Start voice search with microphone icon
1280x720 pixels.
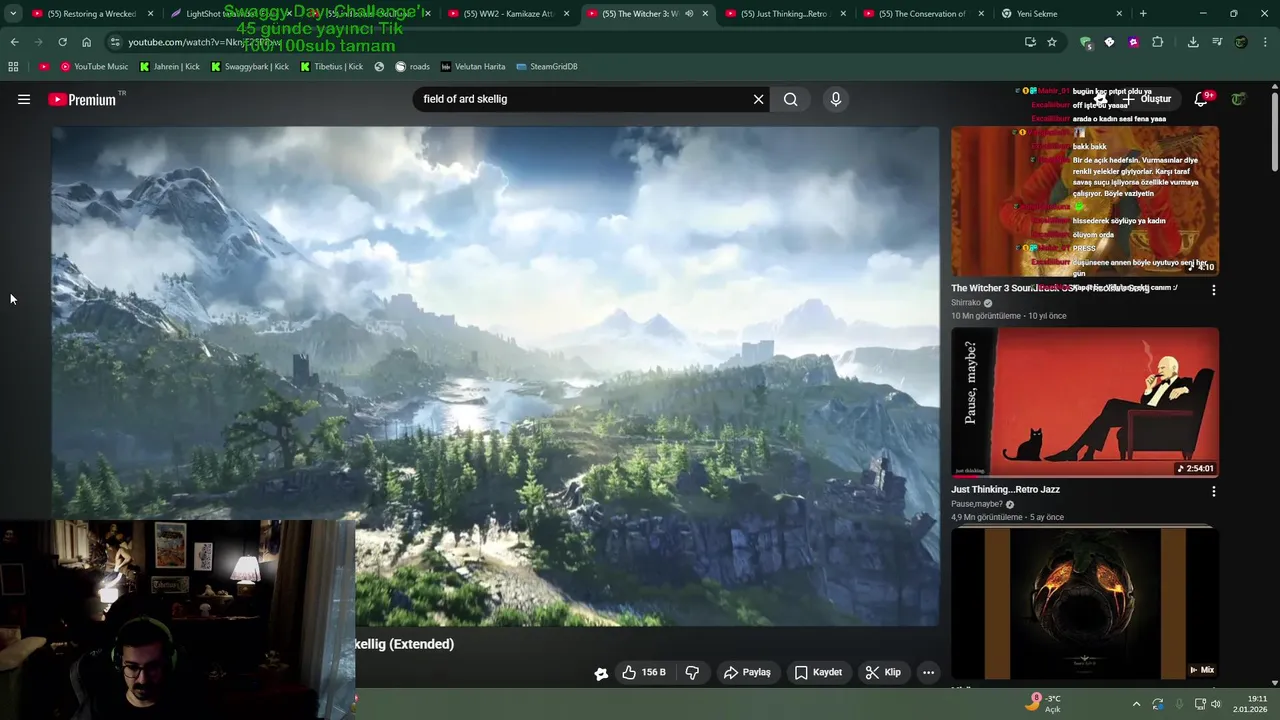pos(836,99)
